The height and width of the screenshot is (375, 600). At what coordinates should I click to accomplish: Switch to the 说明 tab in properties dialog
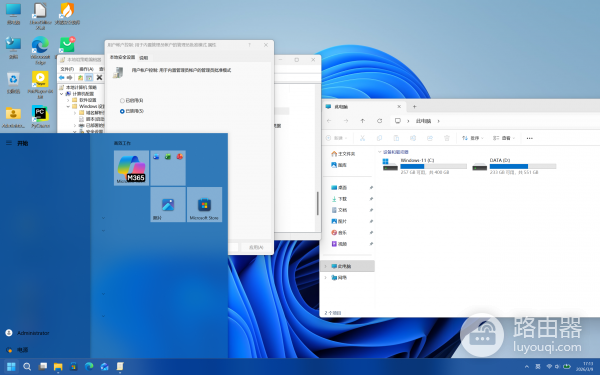144,58
